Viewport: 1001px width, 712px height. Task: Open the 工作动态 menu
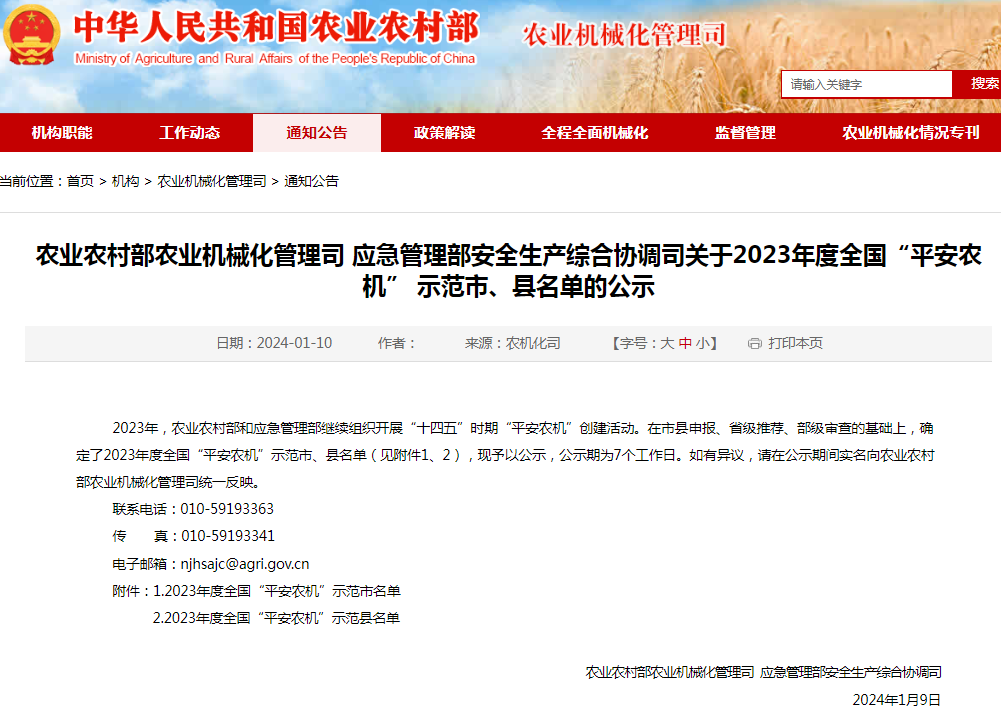[190, 133]
